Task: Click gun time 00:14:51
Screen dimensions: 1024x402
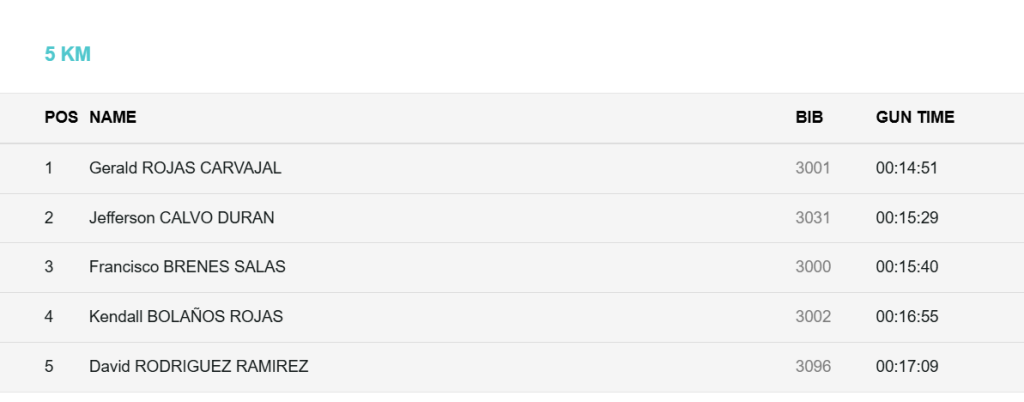Action: click(906, 168)
